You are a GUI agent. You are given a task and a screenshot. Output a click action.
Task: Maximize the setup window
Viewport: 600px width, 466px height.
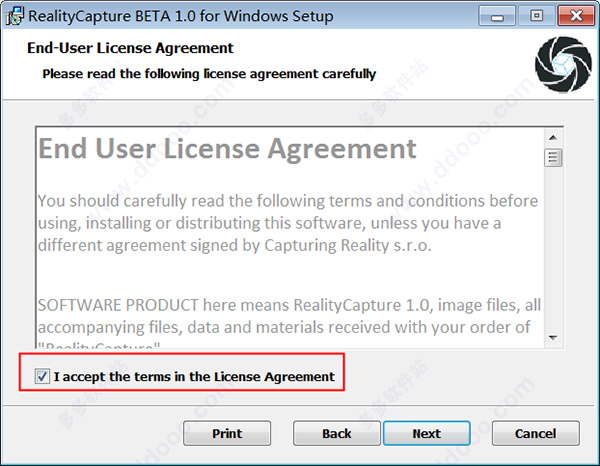click(x=535, y=15)
